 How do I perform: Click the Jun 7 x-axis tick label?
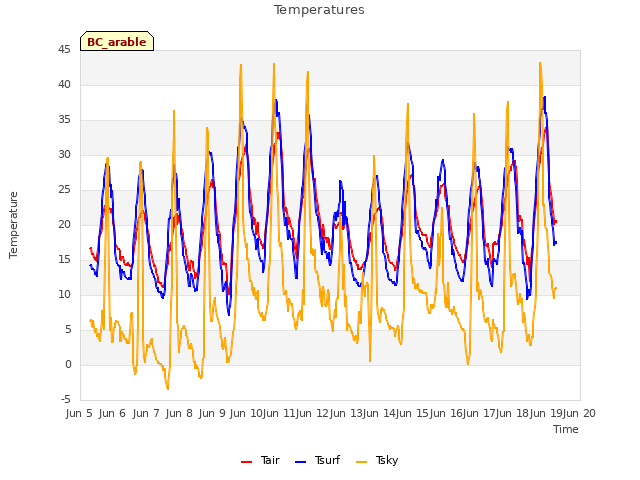(146, 413)
